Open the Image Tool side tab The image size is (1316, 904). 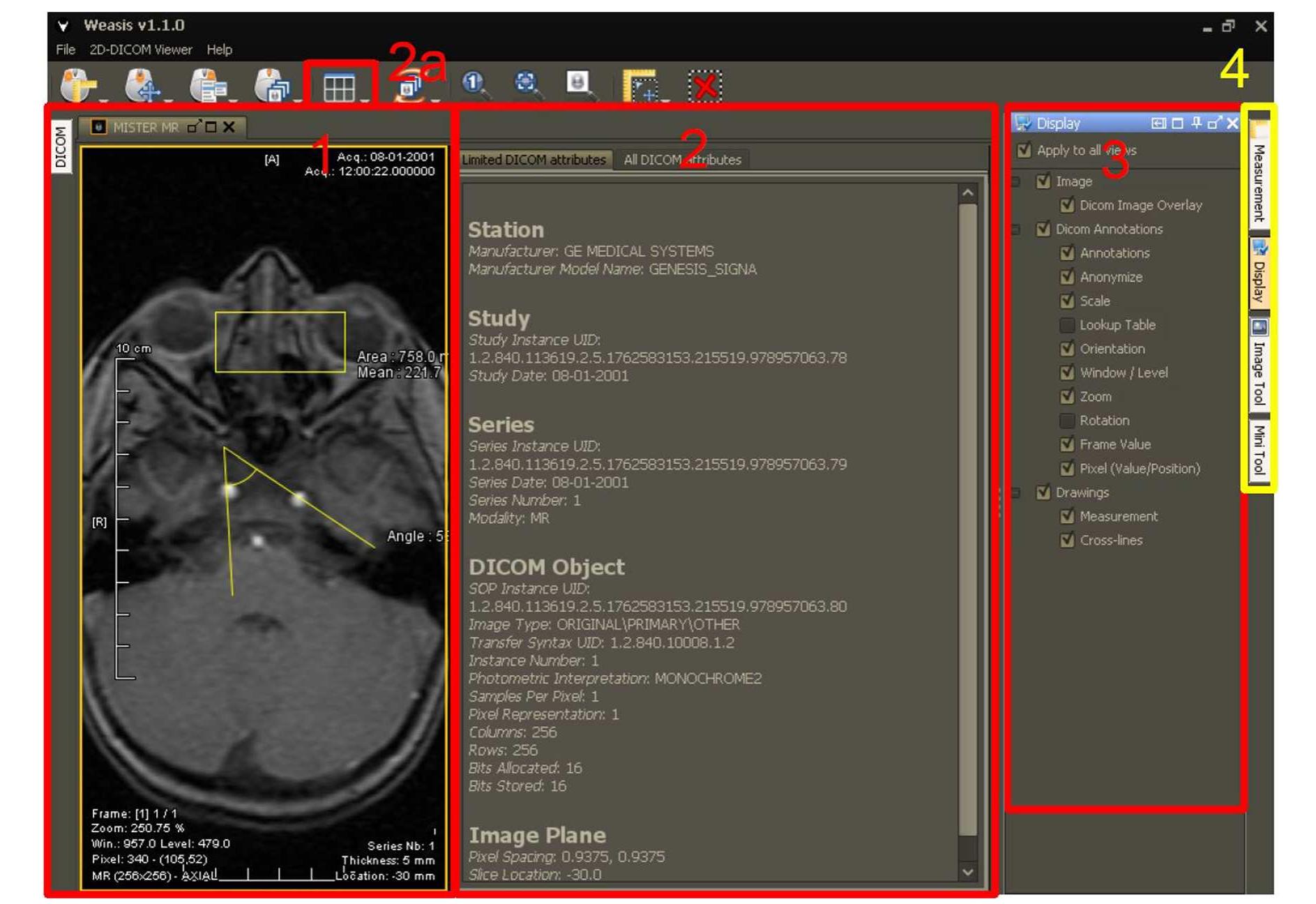[x=1259, y=363]
